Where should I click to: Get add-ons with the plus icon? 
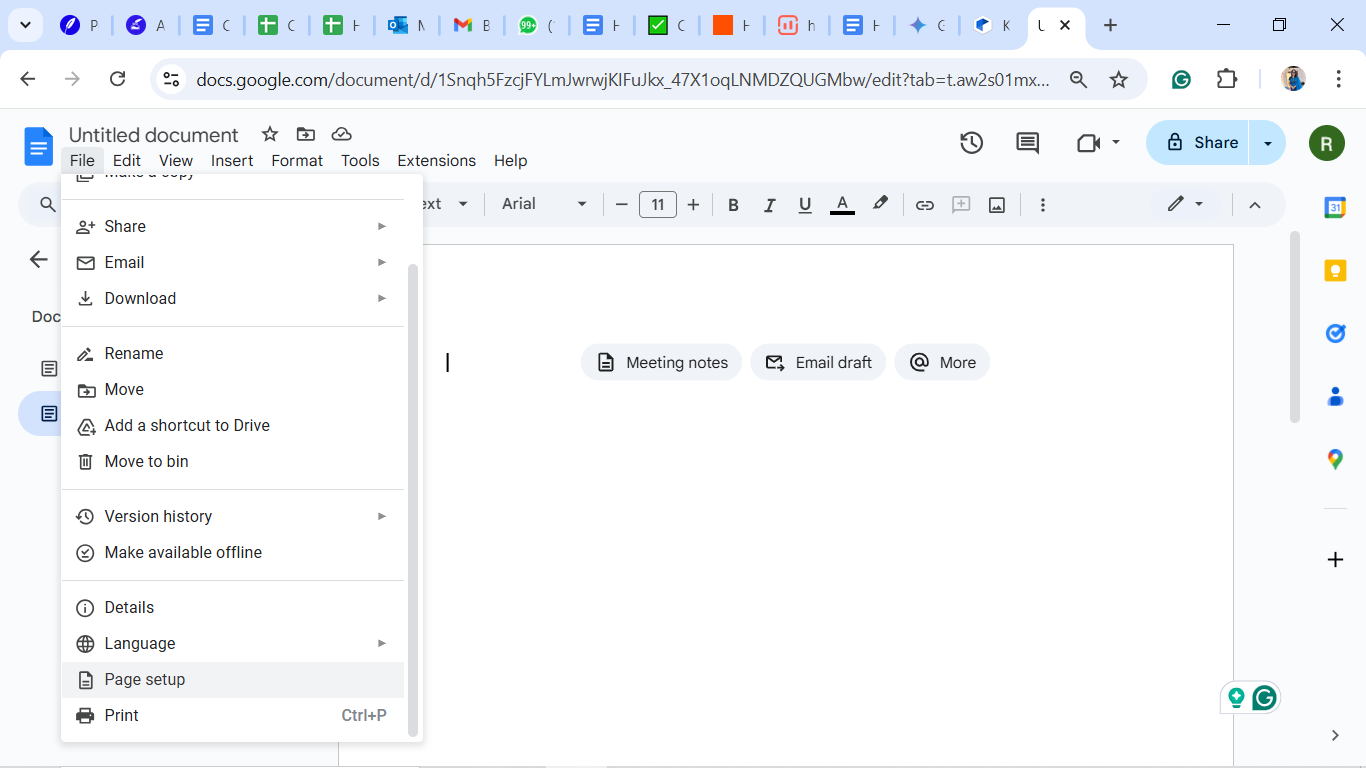coord(1335,559)
